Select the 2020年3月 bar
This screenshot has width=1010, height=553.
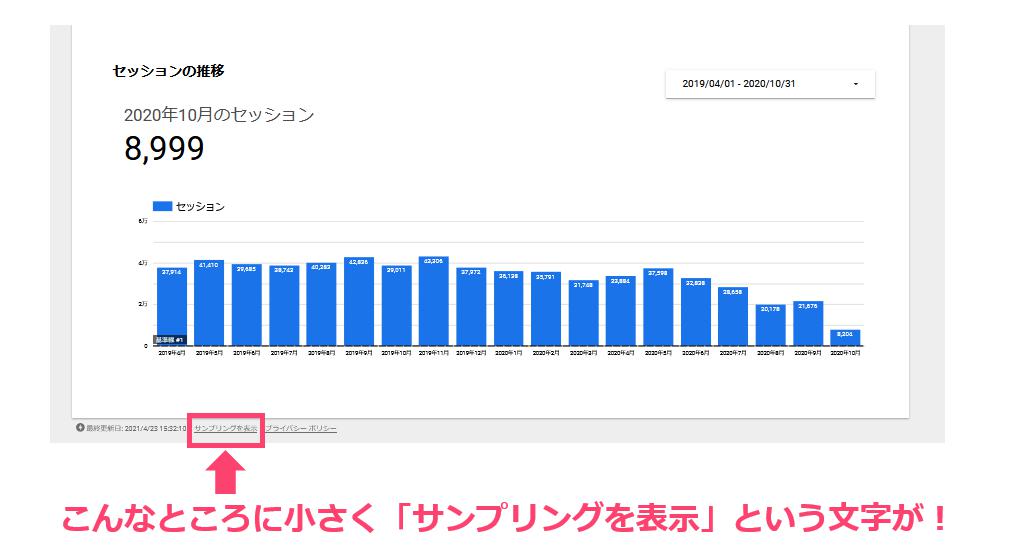click(x=584, y=313)
